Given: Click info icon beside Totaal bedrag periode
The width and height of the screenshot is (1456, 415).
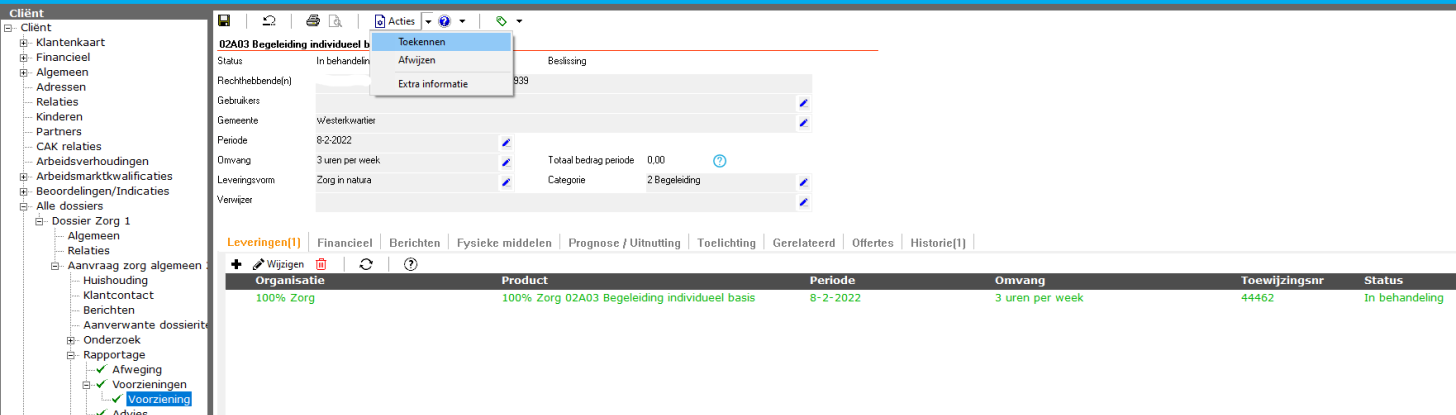Looking at the screenshot, I should 719,161.
